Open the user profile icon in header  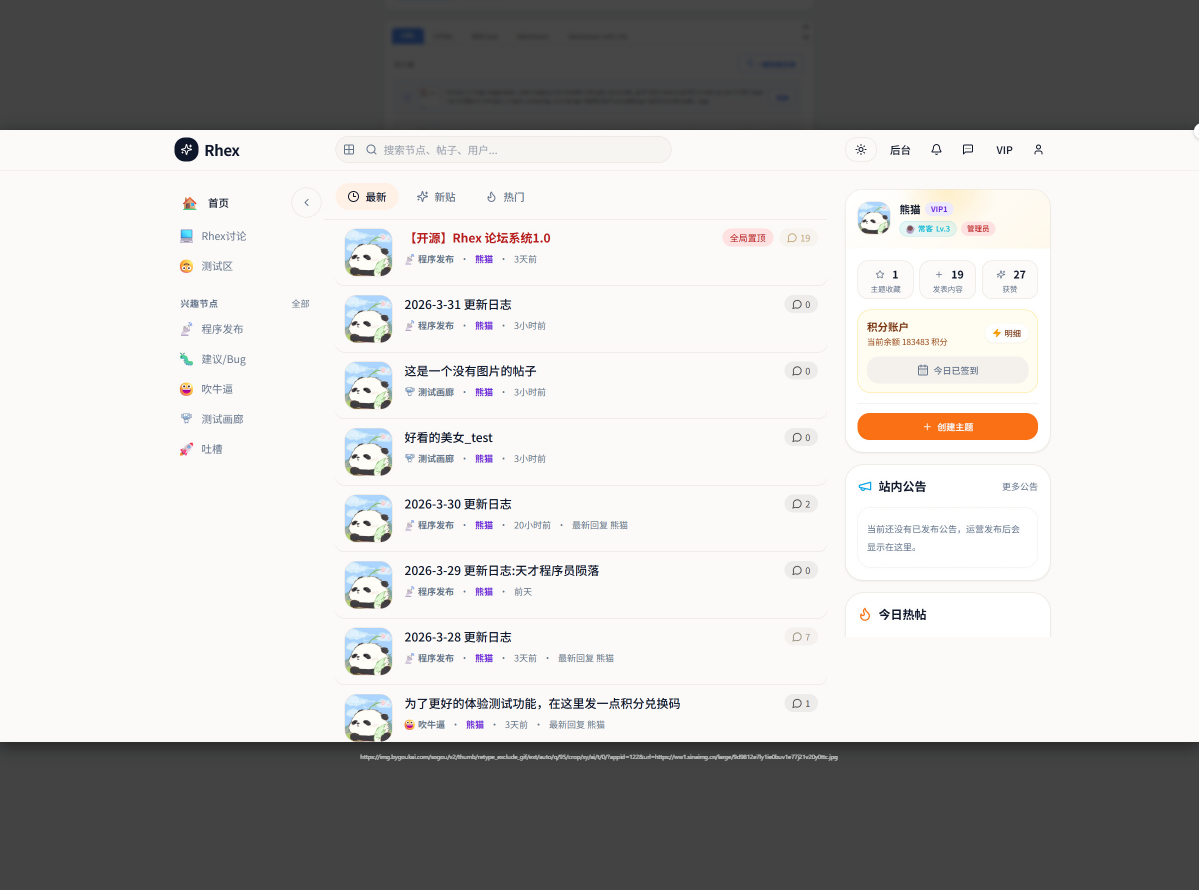point(1038,150)
